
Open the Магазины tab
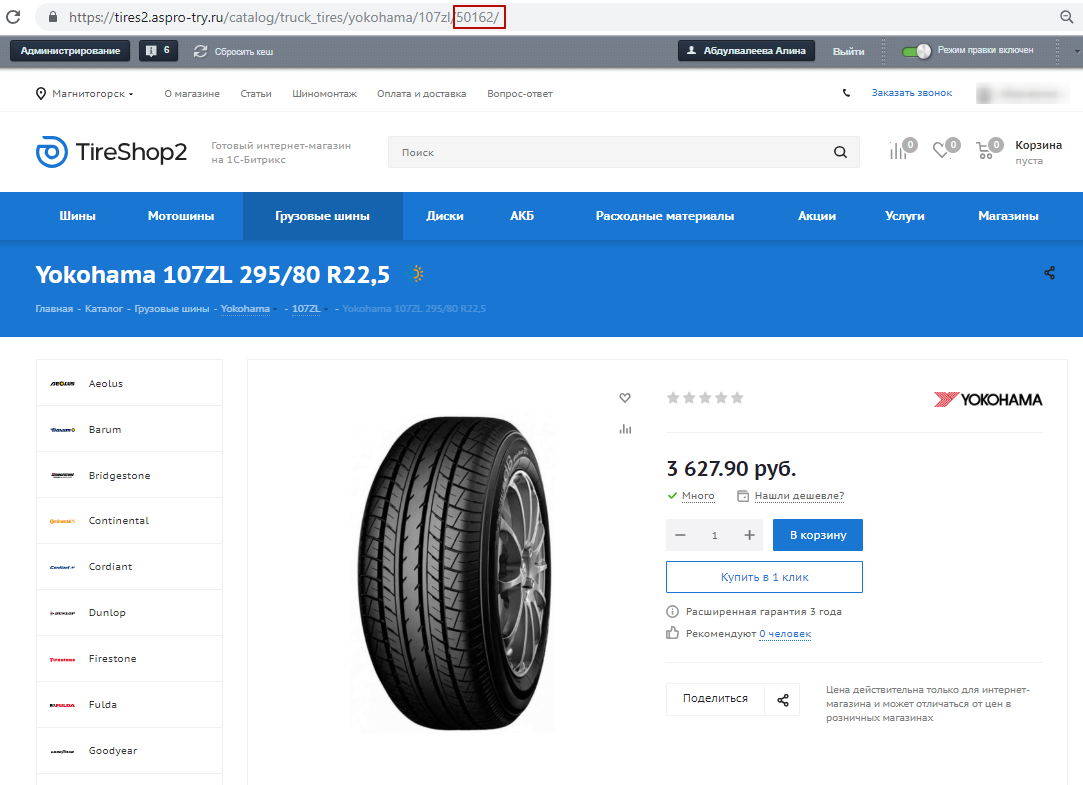1008,216
